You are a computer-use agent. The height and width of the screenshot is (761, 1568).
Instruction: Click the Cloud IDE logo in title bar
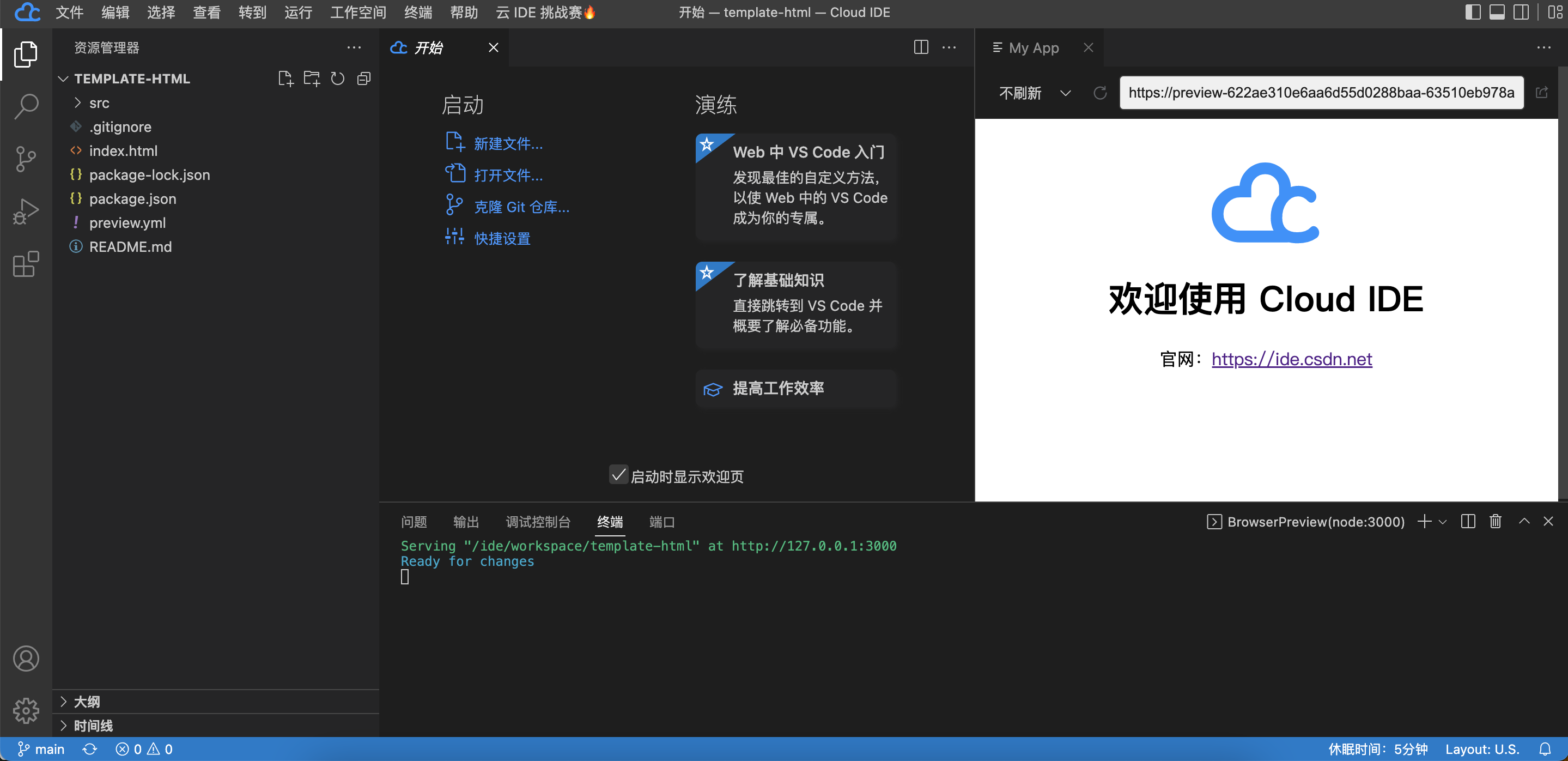point(27,12)
